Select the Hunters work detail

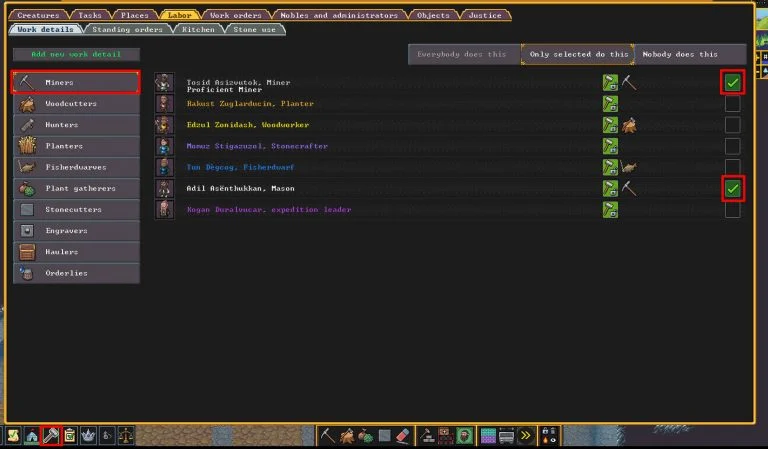(x=76, y=125)
